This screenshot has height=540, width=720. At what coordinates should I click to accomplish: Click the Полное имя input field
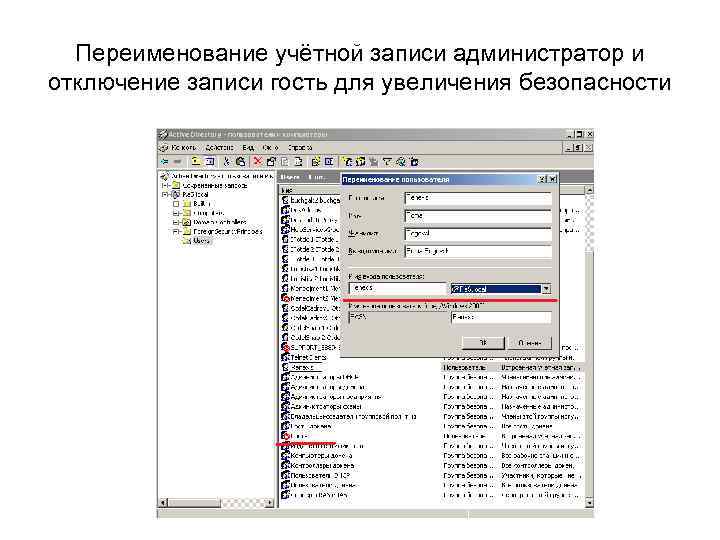(478, 198)
